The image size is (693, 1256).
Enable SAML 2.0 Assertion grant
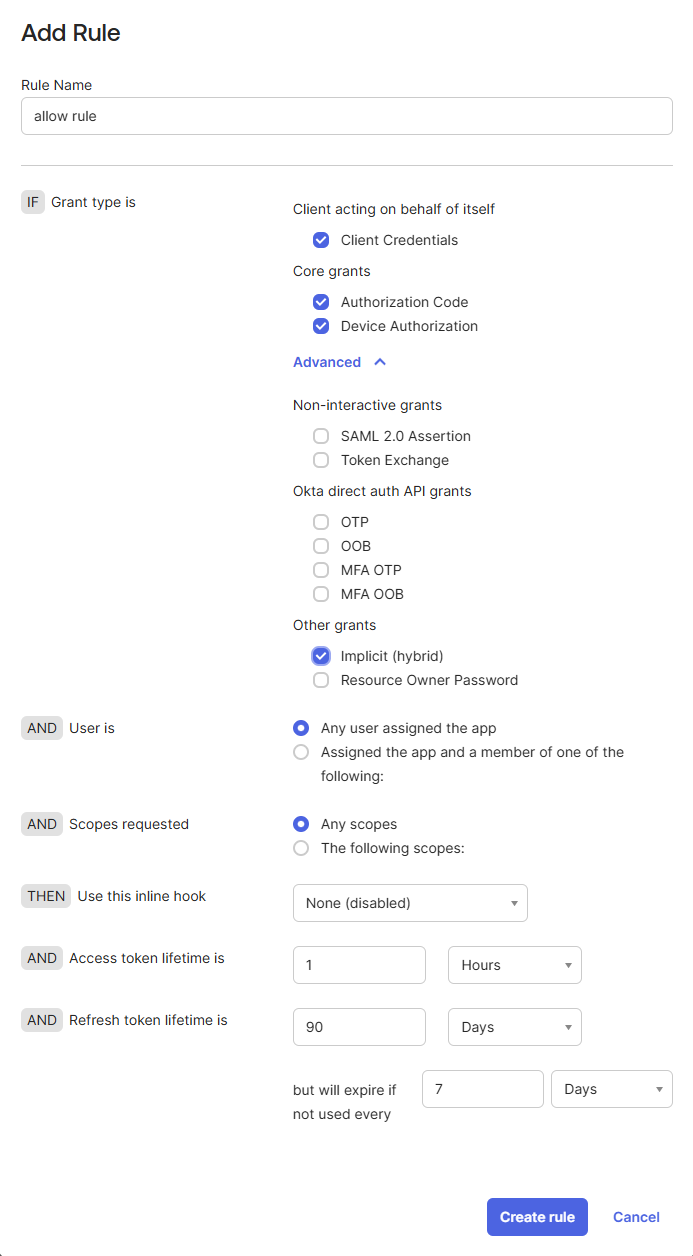coord(321,436)
